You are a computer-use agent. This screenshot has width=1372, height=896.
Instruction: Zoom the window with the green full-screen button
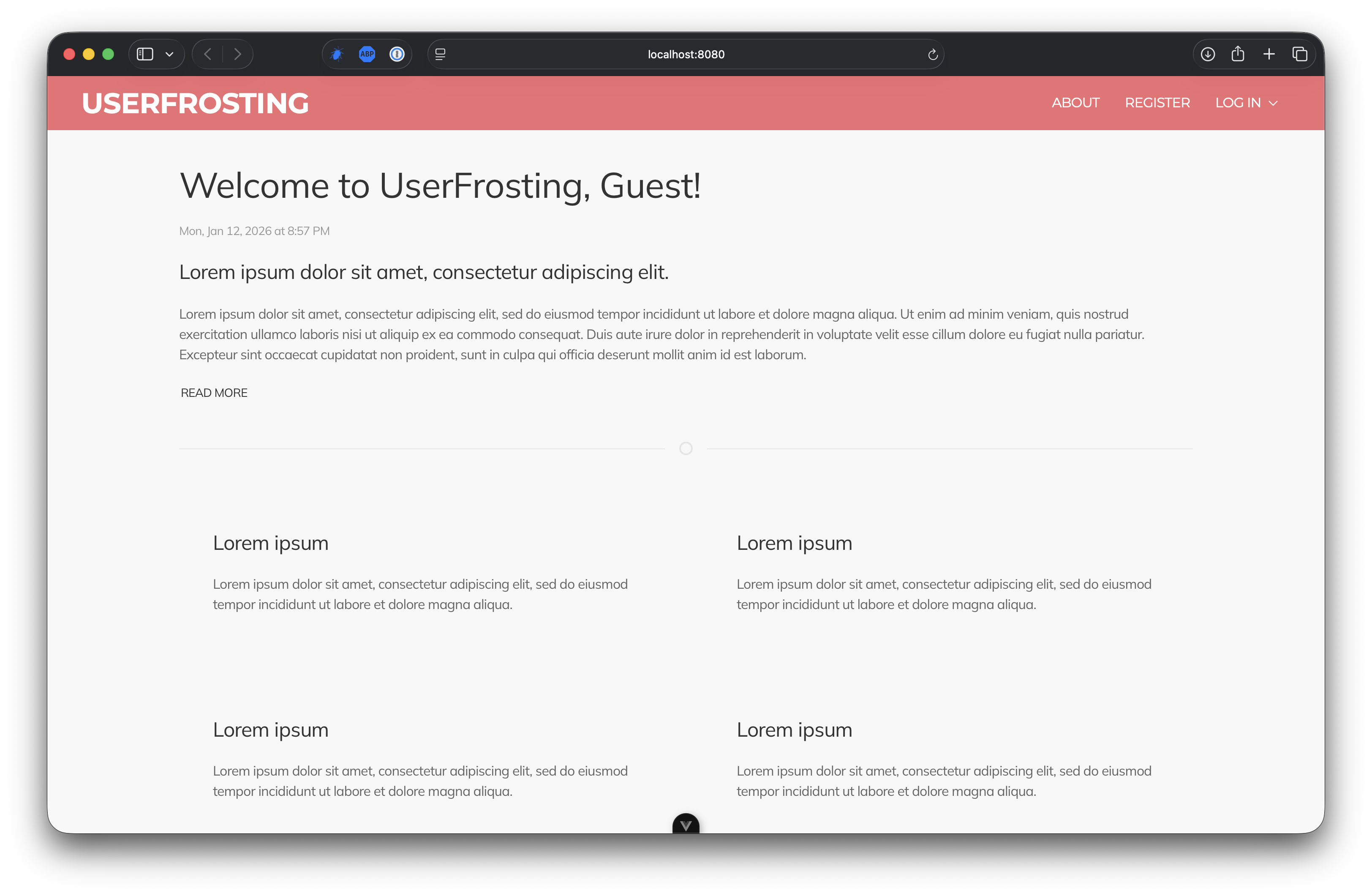tap(108, 54)
